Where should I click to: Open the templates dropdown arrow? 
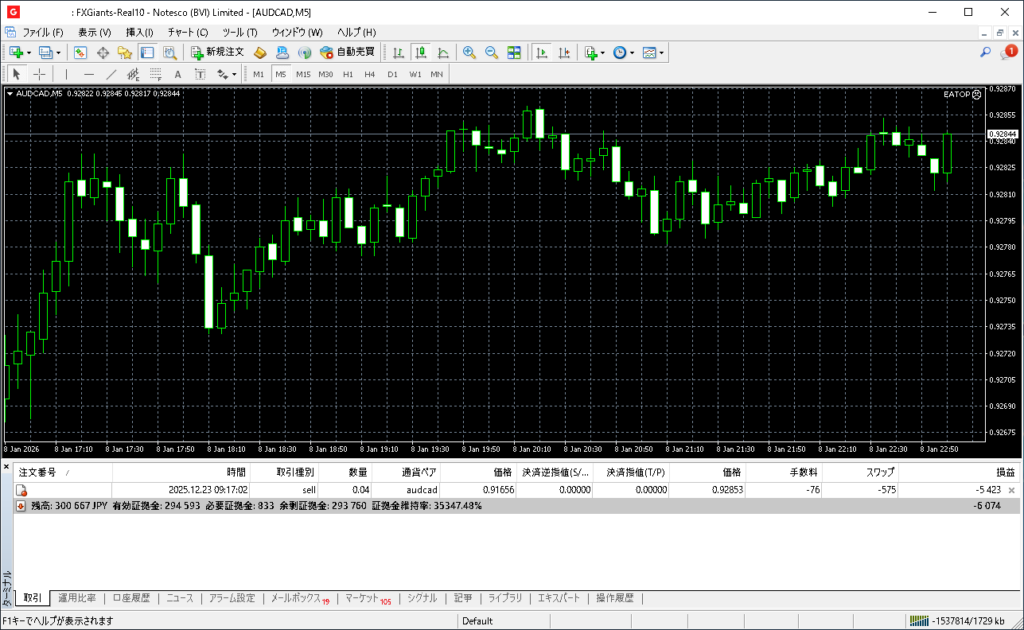[661, 52]
